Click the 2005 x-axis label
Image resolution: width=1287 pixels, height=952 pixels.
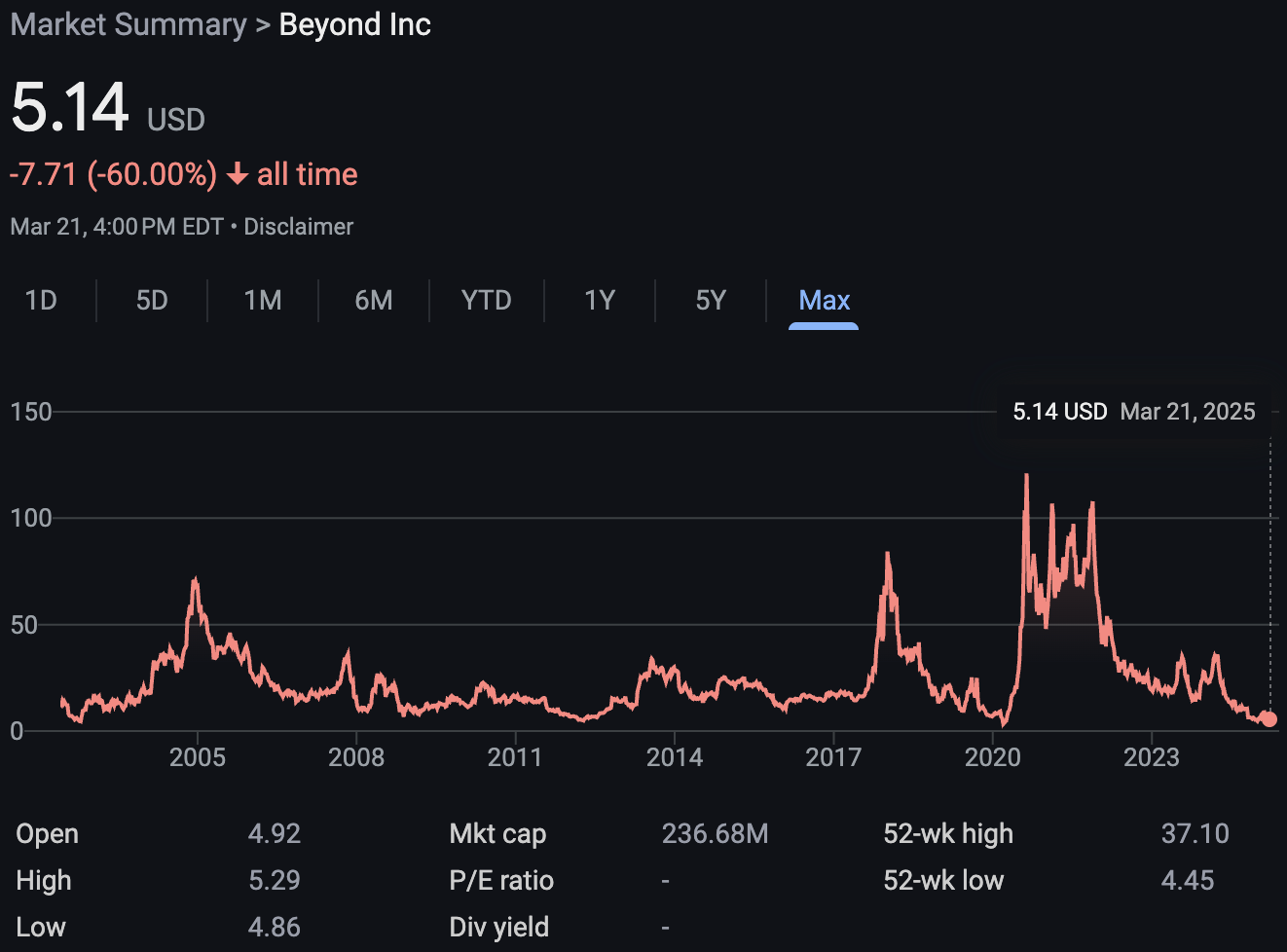pyautogui.click(x=198, y=757)
